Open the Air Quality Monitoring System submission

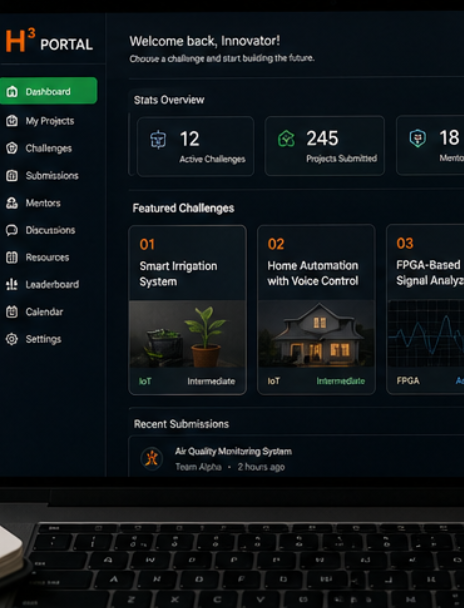[x=233, y=451]
